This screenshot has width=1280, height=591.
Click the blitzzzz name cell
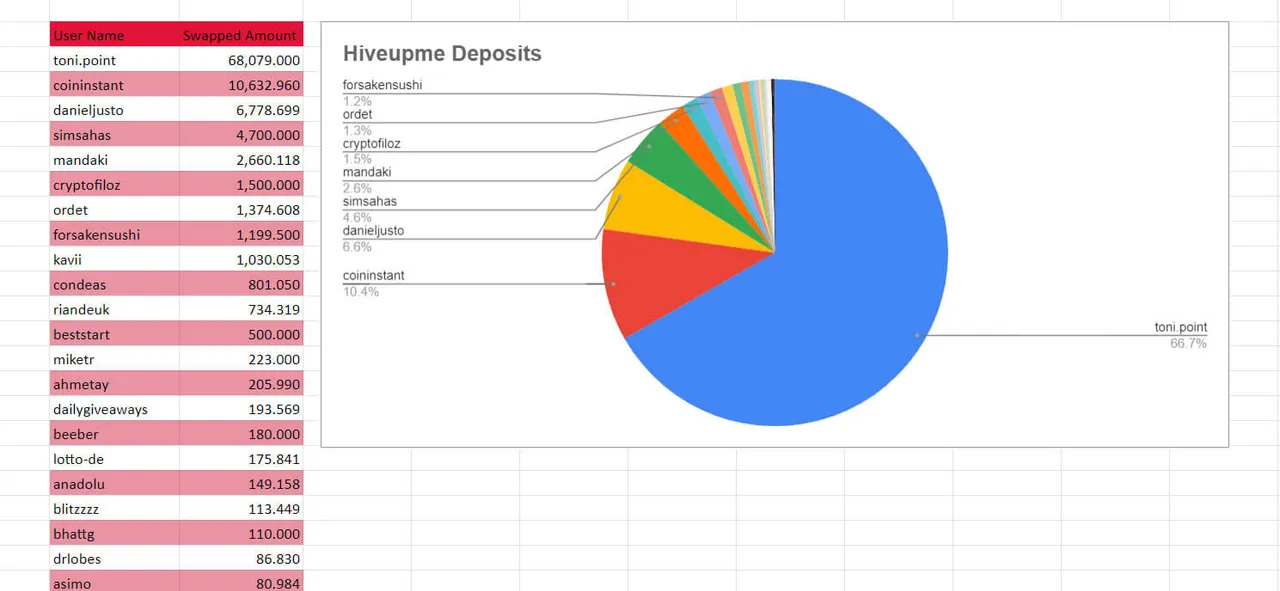[x=115, y=509]
